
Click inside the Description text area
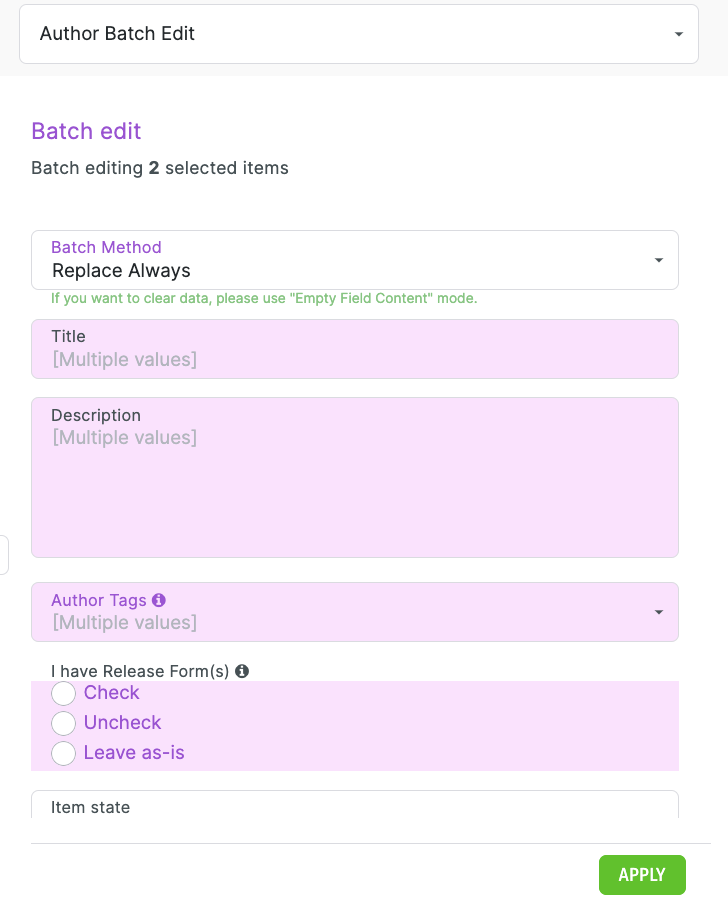tap(354, 488)
